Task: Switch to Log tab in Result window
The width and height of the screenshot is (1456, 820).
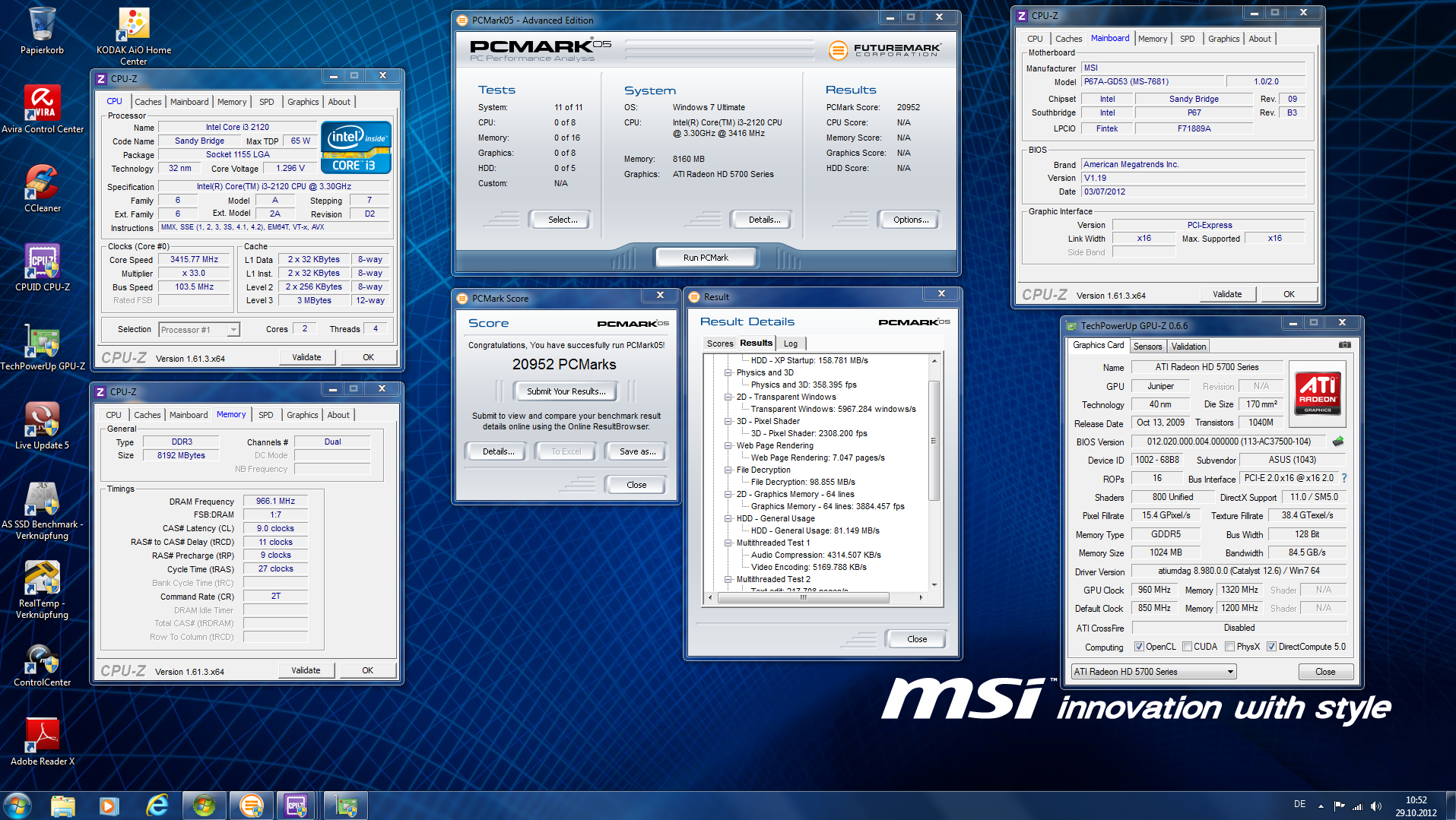Action: (x=791, y=344)
